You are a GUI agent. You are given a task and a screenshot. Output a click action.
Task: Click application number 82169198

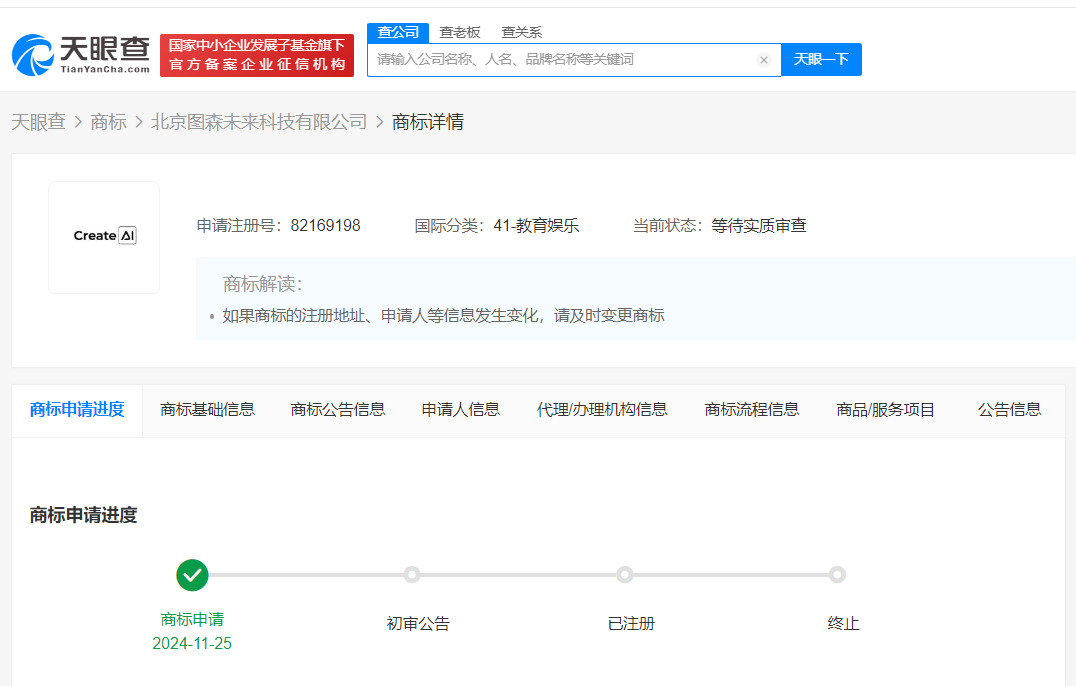(x=325, y=226)
